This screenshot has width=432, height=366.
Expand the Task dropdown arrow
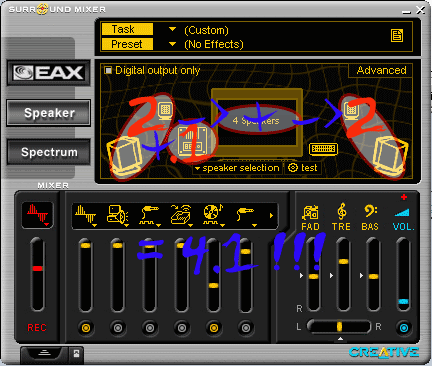pyautogui.click(x=172, y=29)
